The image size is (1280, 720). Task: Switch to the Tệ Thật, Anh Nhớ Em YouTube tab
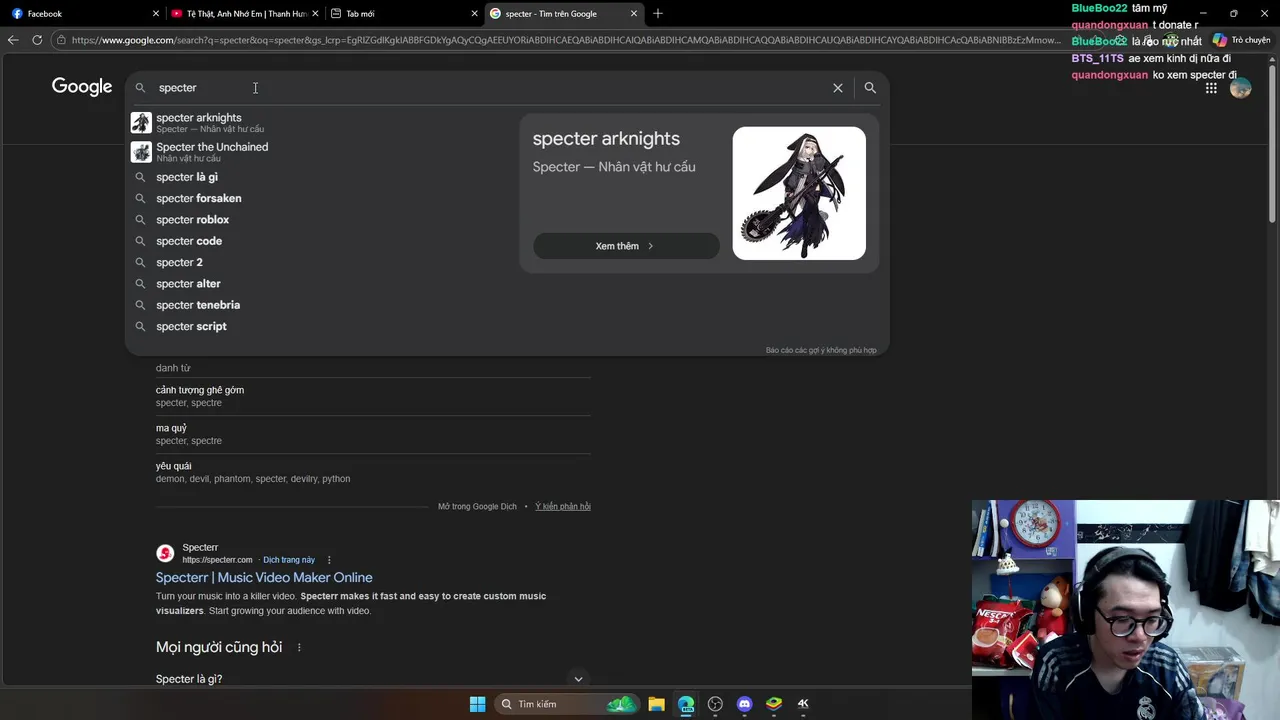(x=244, y=14)
